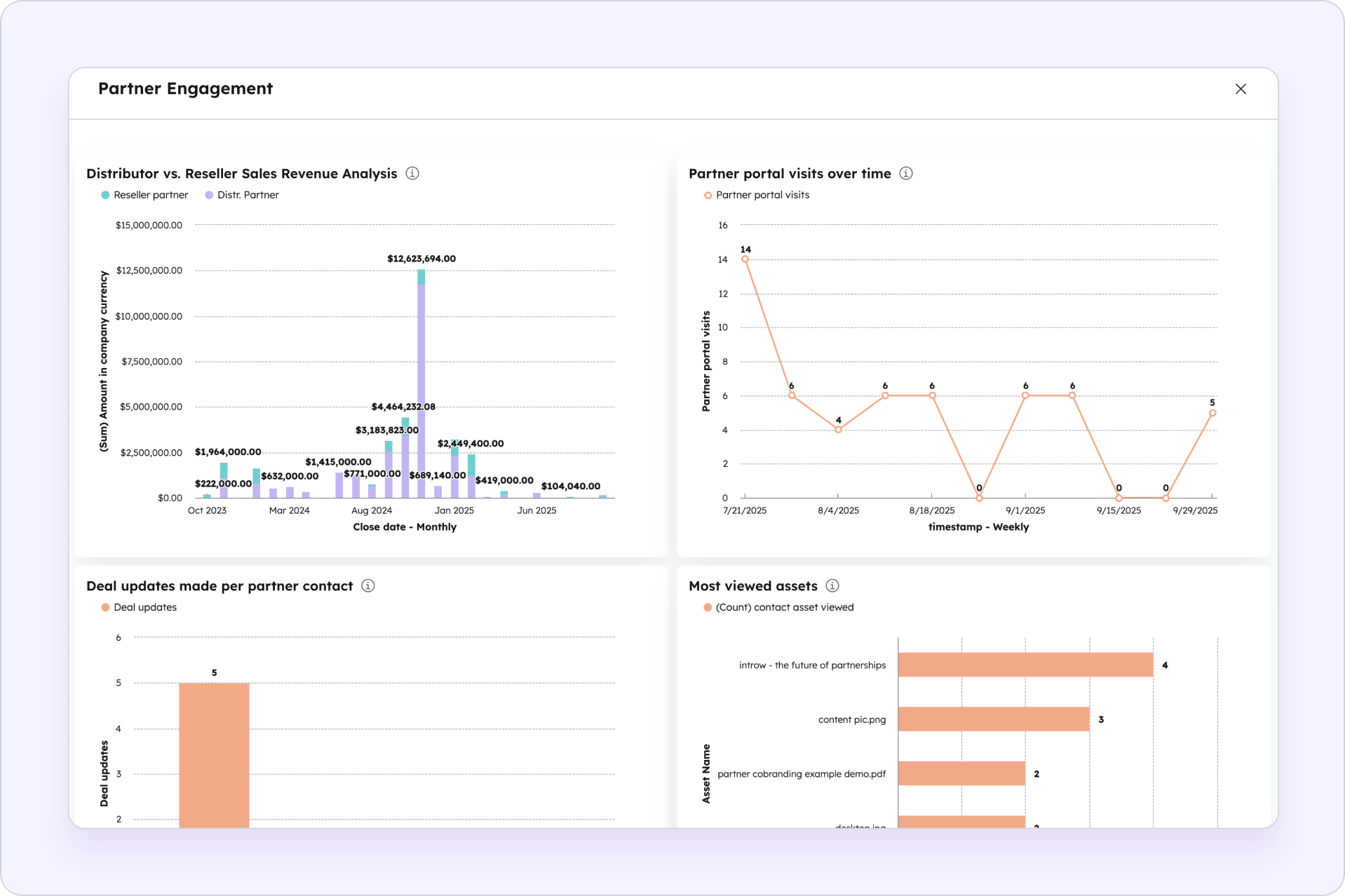The image size is (1345, 896).
Task: Select the 5 visits data point on 9/29/2025
Action: [x=1212, y=413]
